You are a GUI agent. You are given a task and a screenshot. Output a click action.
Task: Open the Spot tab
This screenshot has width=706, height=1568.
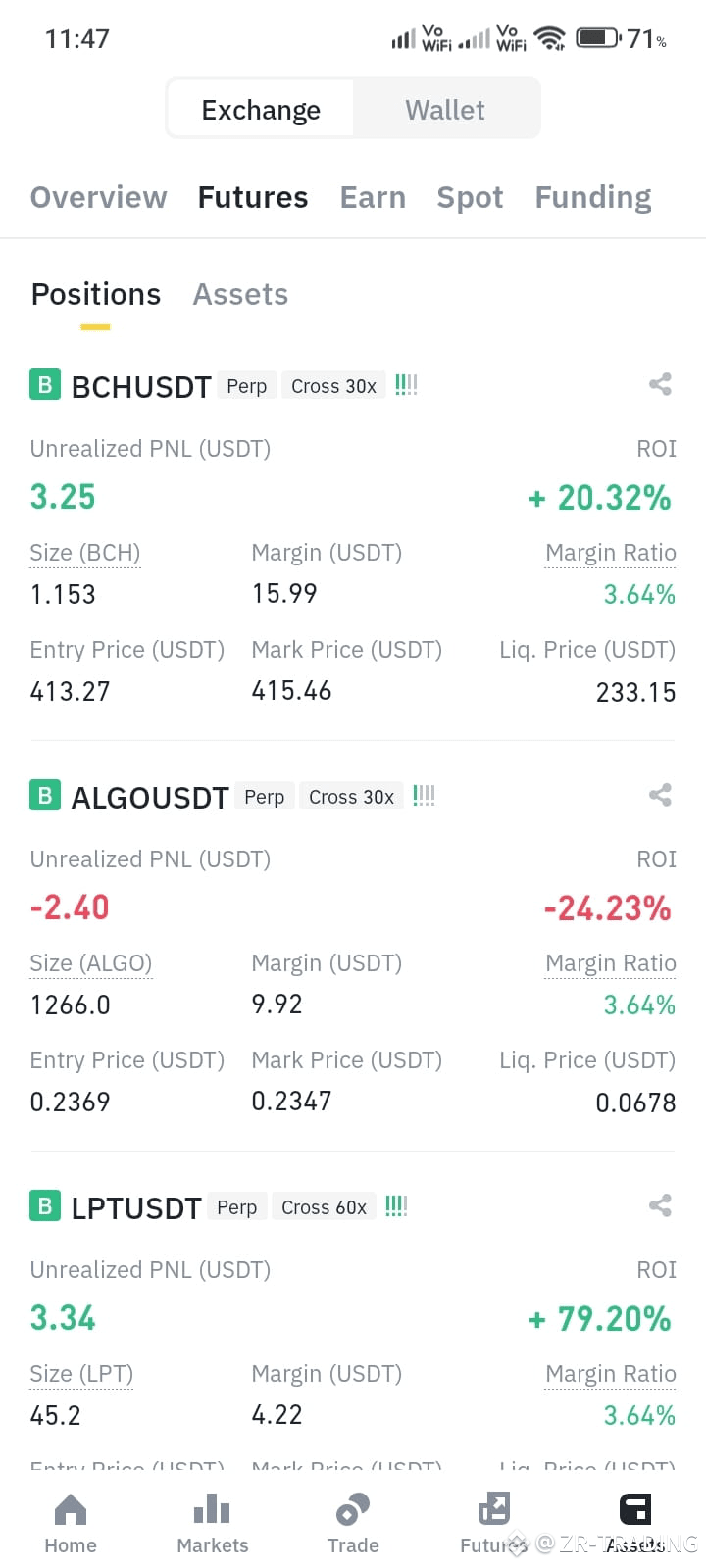(470, 198)
